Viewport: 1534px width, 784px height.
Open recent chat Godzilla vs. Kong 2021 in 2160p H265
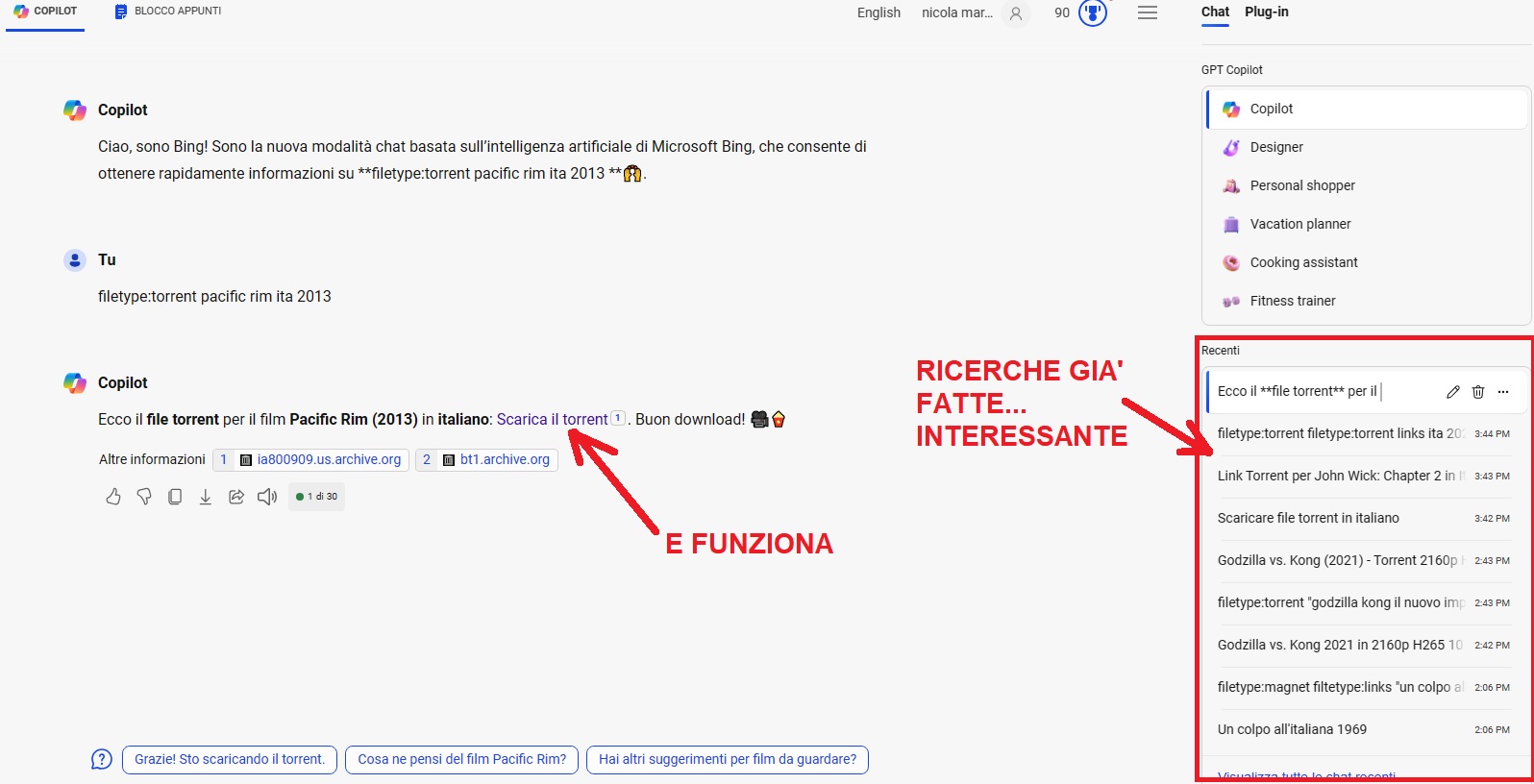point(1365,645)
